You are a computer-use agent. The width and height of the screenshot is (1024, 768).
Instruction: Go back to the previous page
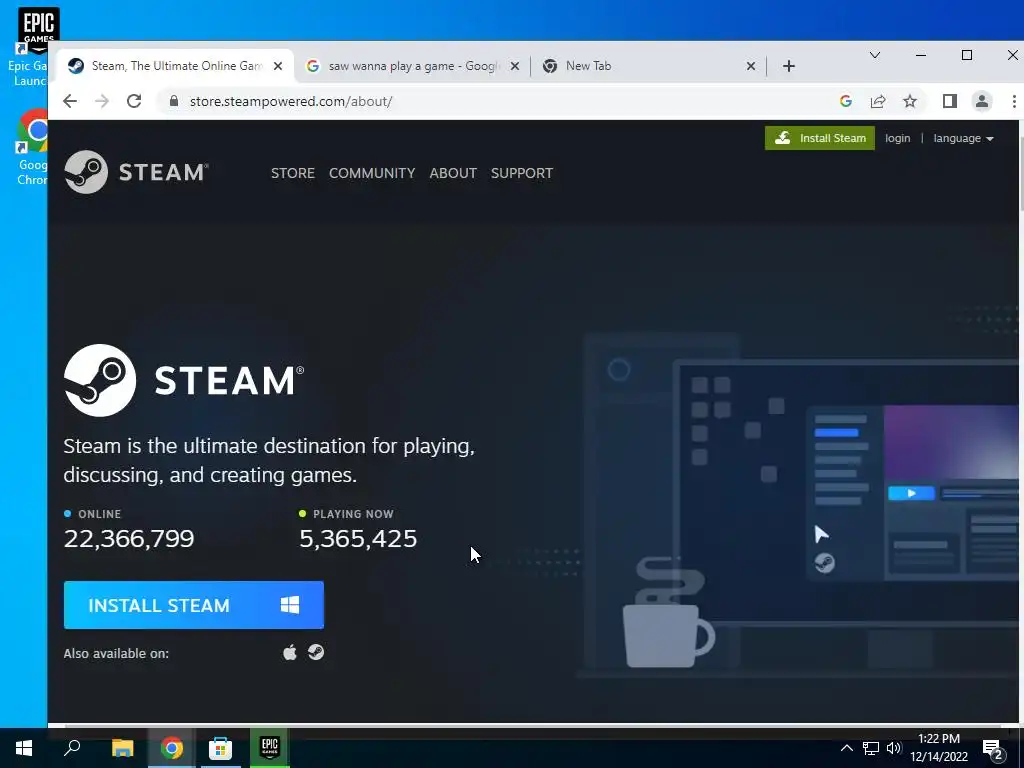(x=70, y=101)
